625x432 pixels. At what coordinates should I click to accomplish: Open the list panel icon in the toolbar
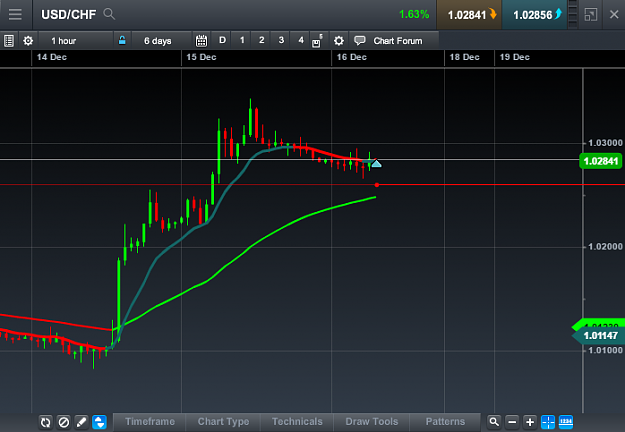pos(9,41)
